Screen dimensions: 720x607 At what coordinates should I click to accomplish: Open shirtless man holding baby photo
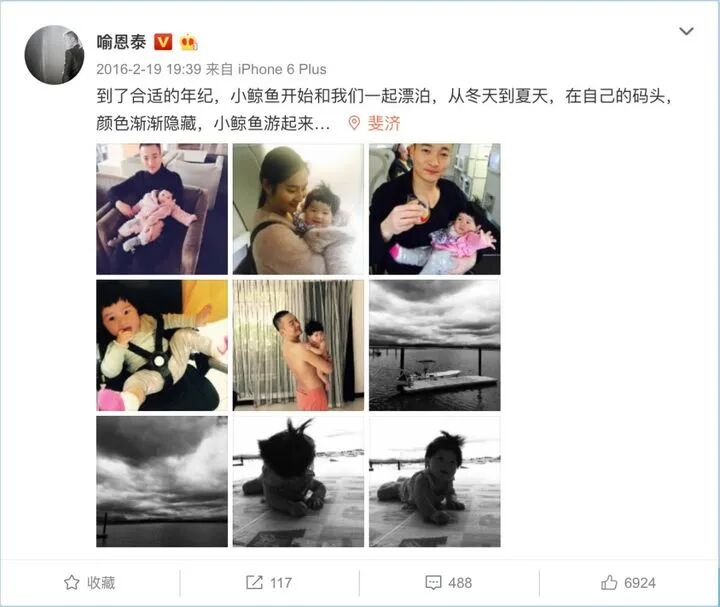coord(298,345)
